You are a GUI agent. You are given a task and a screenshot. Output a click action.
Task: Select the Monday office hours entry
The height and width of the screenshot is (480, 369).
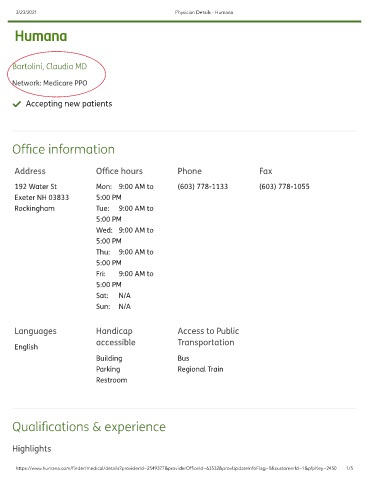pos(125,192)
